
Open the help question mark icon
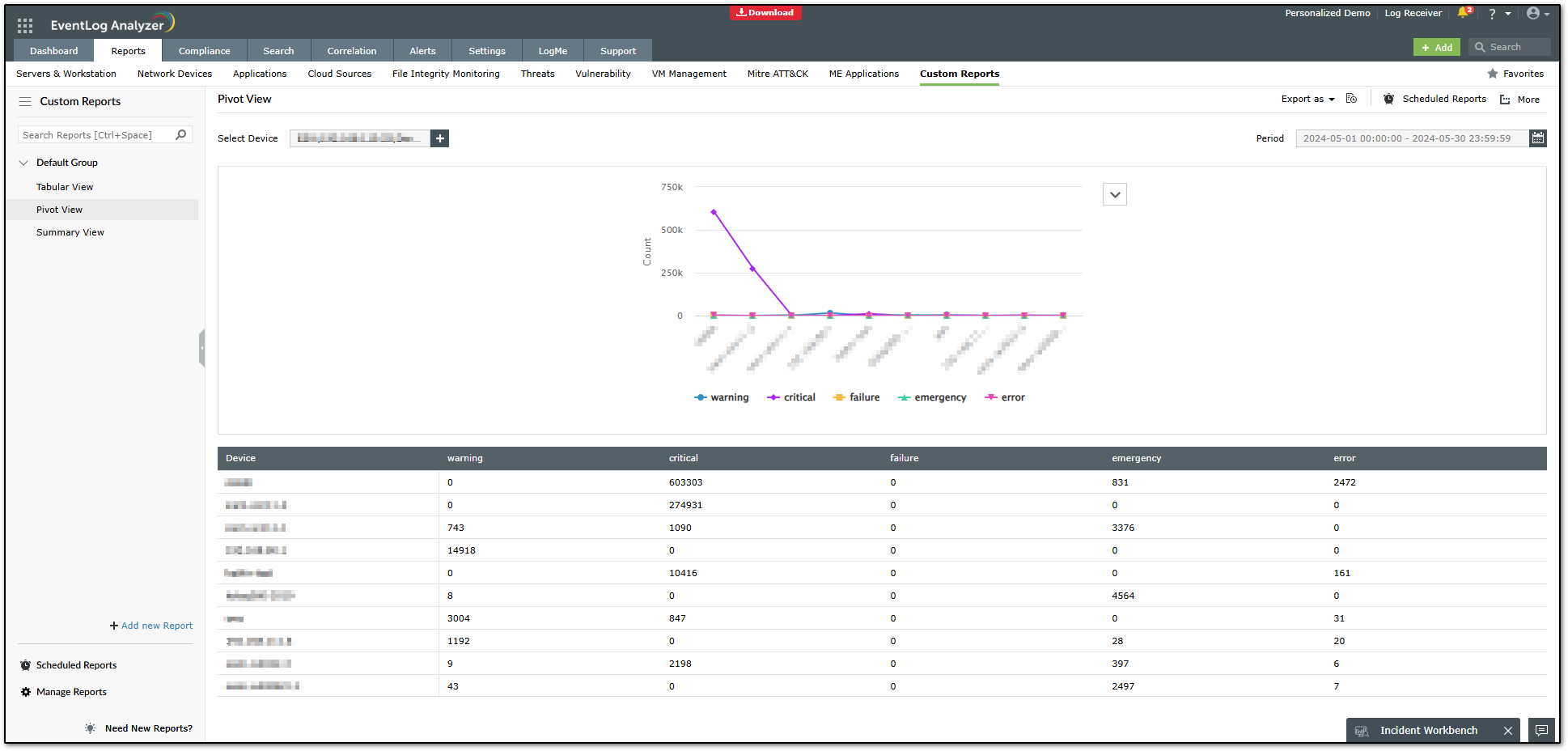pos(1492,14)
